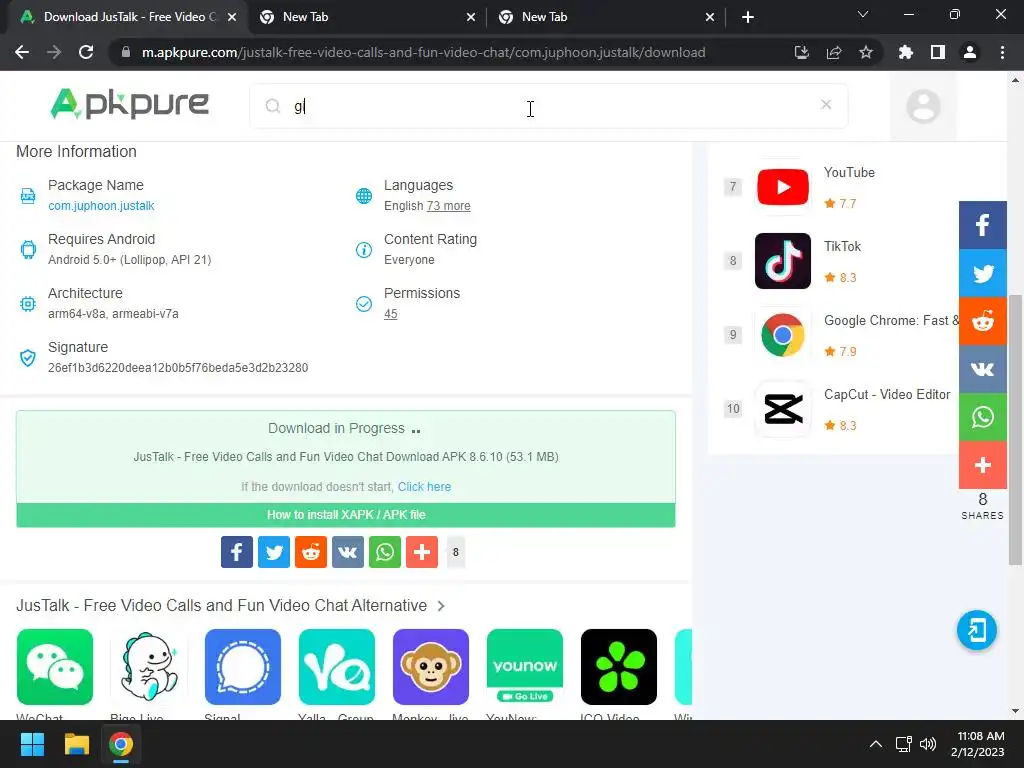Open How to install XAPK / APK file
Viewport: 1024px width, 768px height.
click(346, 515)
